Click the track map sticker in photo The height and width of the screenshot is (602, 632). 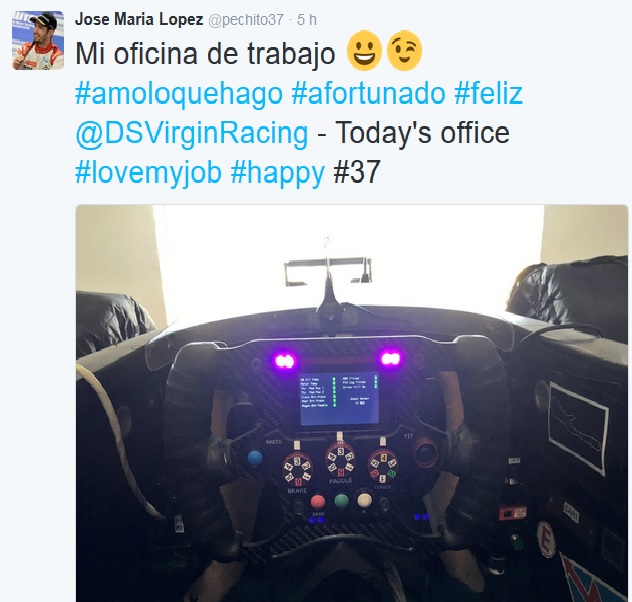pos(578,428)
